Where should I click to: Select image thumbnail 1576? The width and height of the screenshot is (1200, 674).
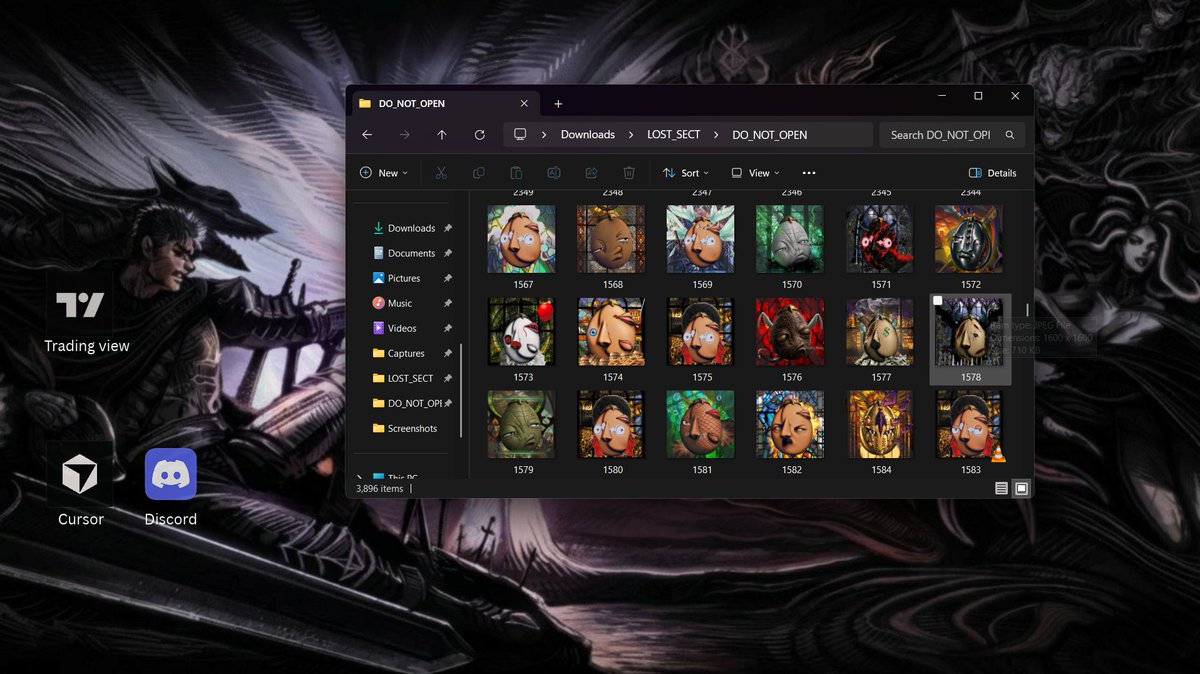pyautogui.click(x=791, y=332)
